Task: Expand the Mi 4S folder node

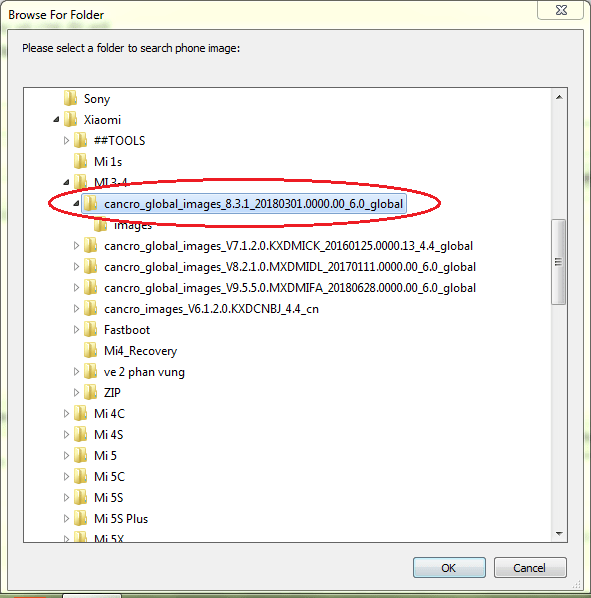Action: (66, 434)
